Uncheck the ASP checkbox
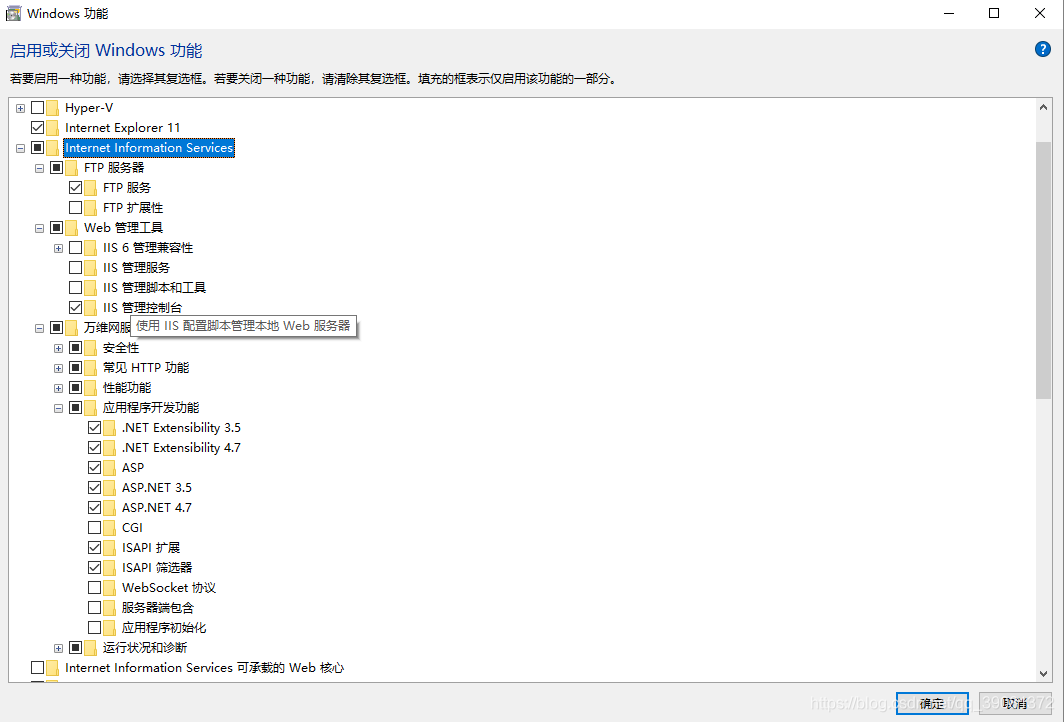Screen dimensions: 1064x722 point(94,468)
